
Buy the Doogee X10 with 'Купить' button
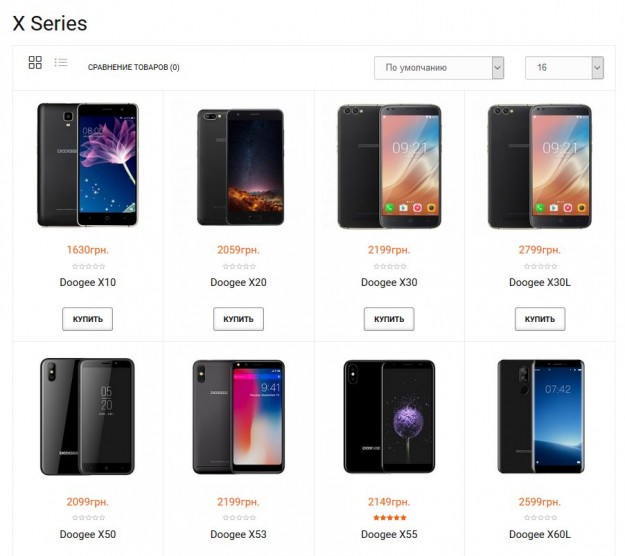(x=87, y=319)
